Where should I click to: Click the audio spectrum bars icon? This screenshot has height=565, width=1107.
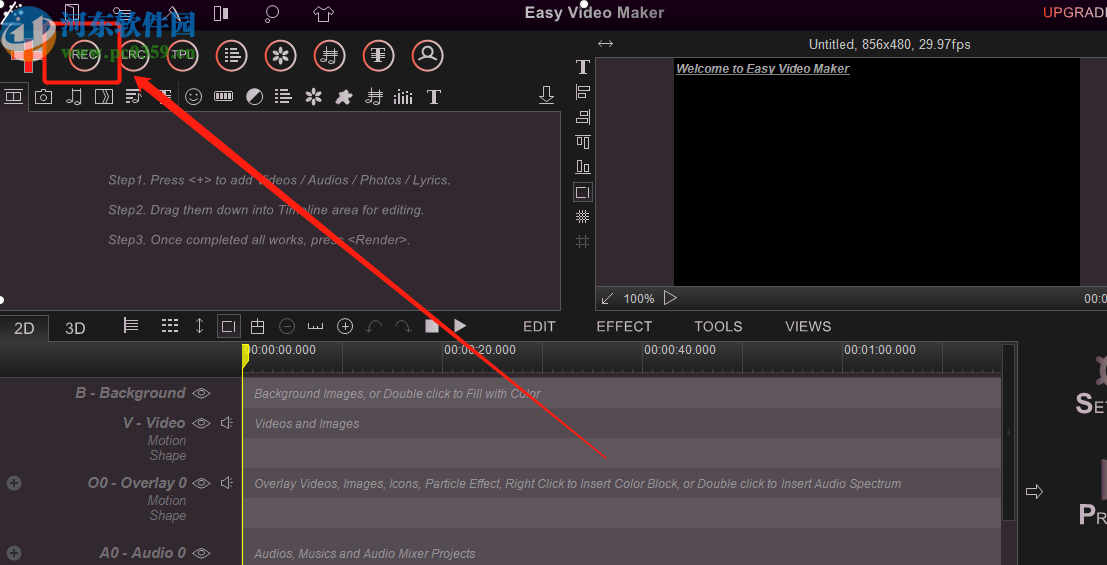[x=403, y=97]
